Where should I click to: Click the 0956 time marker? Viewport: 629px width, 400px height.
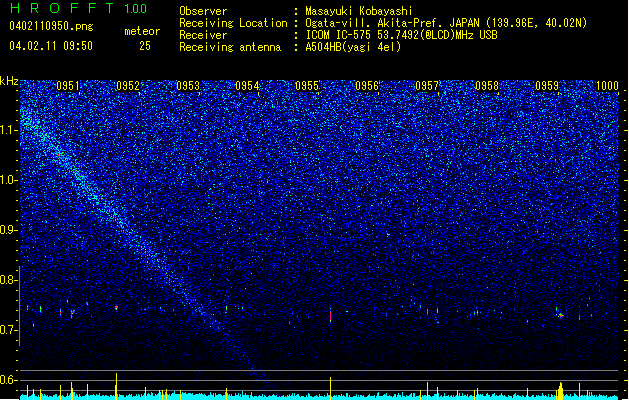pos(367,85)
